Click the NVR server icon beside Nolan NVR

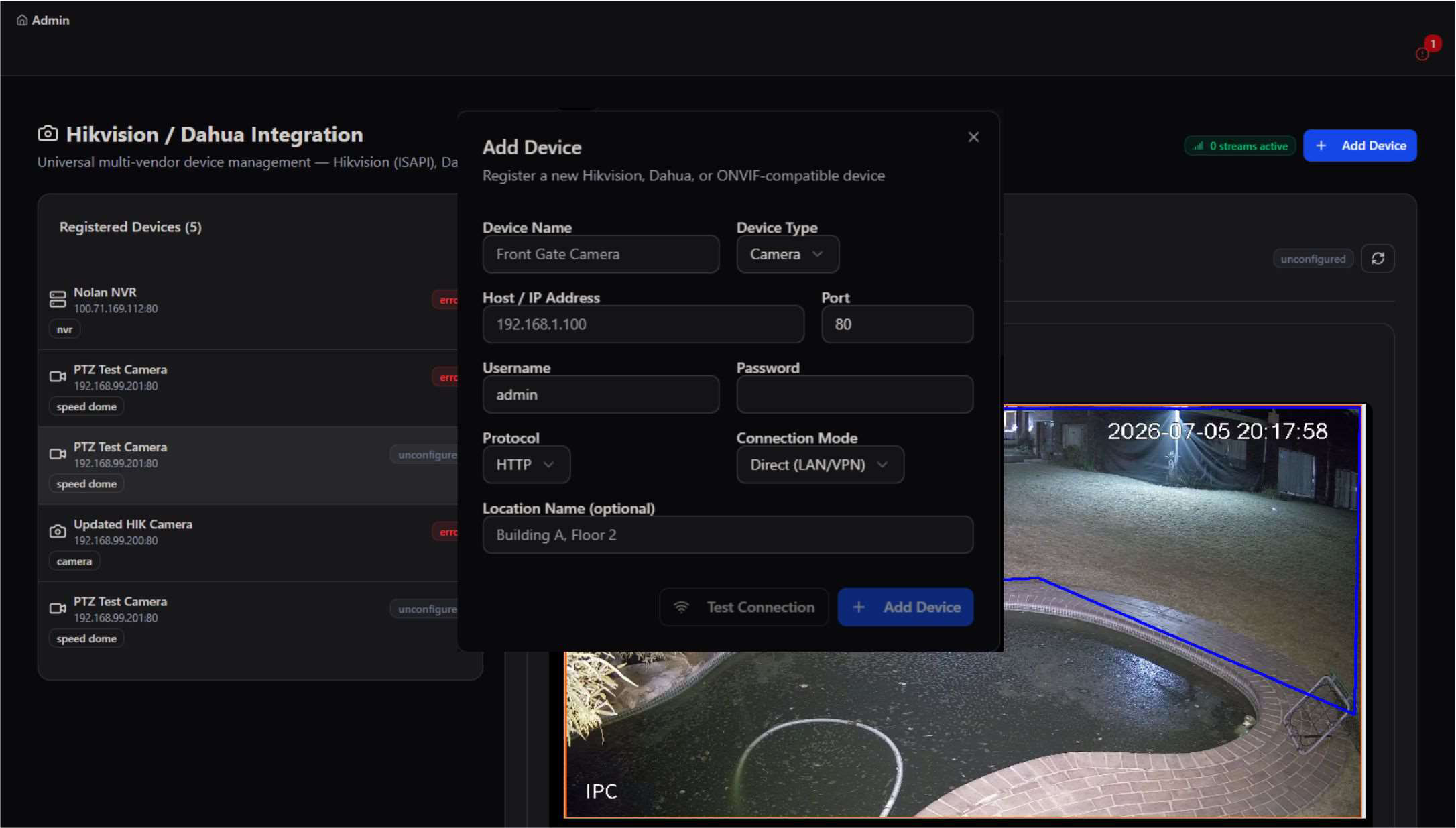tap(58, 299)
